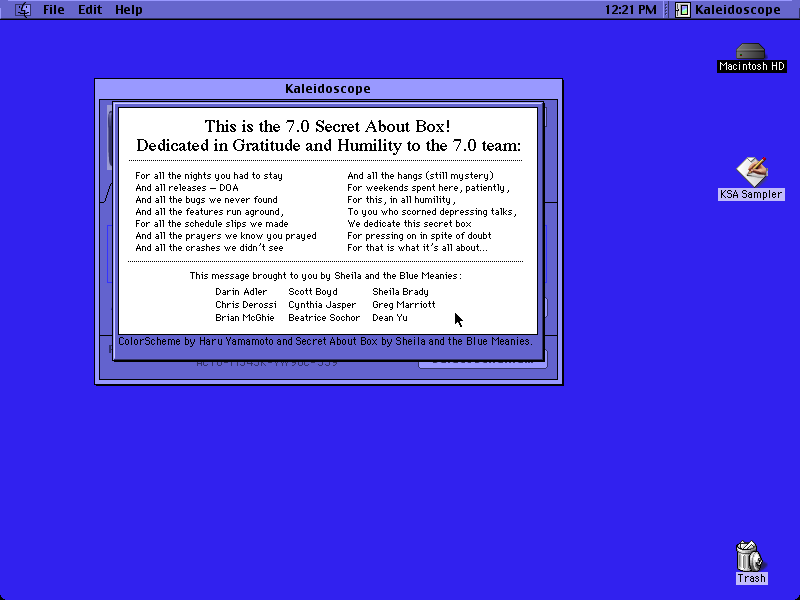800x600 pixels.
Task: Click the name Dean Yu
Action: 390,318
